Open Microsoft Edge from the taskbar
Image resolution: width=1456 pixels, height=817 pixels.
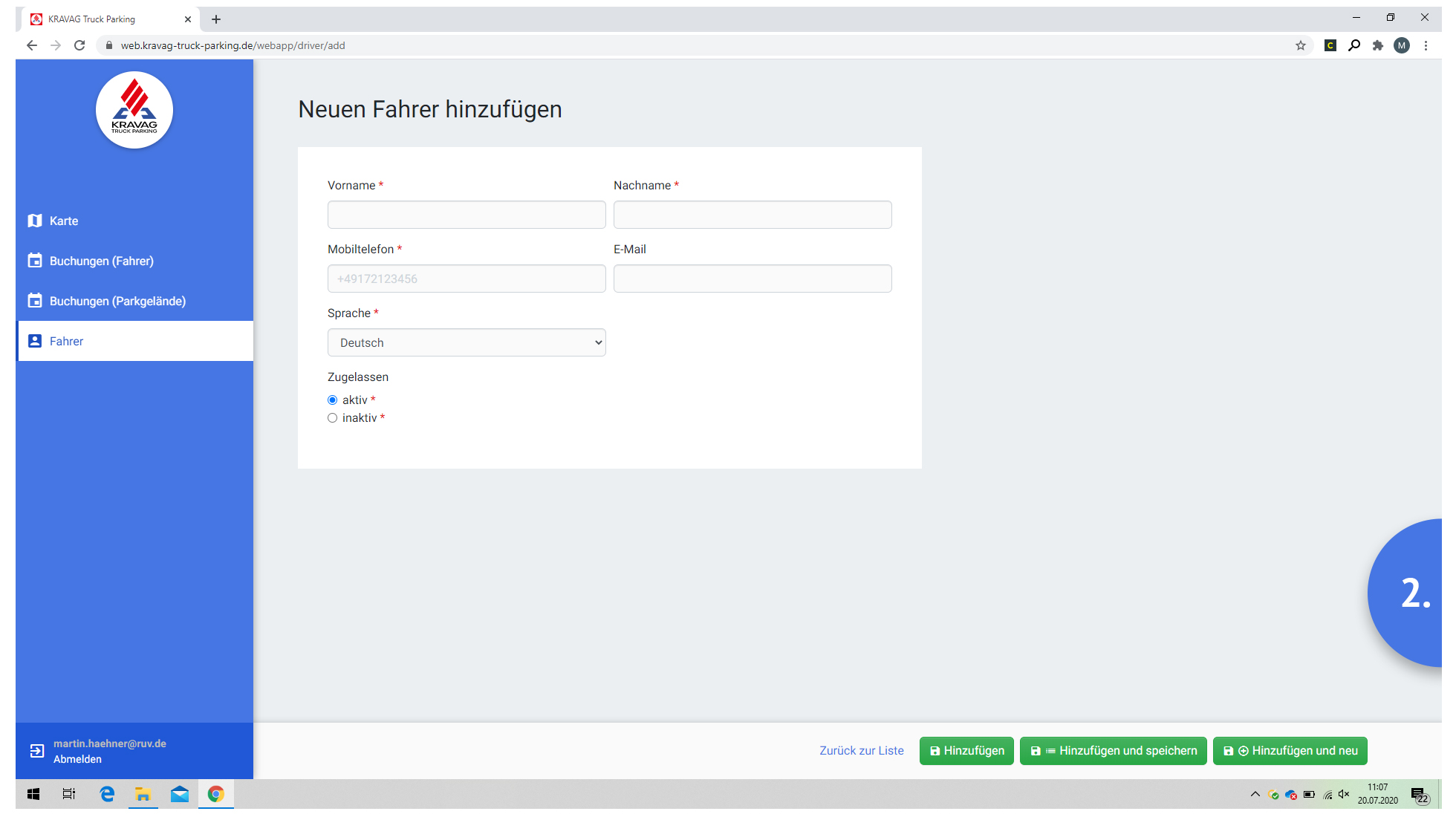(x=107, y=794)
